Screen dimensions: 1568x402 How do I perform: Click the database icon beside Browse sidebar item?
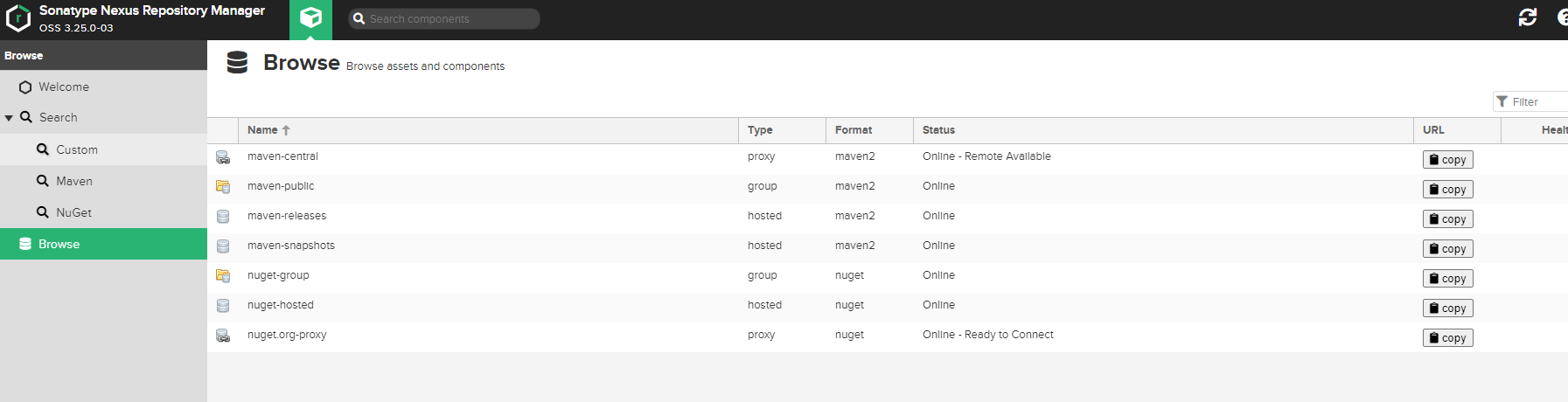25,244
